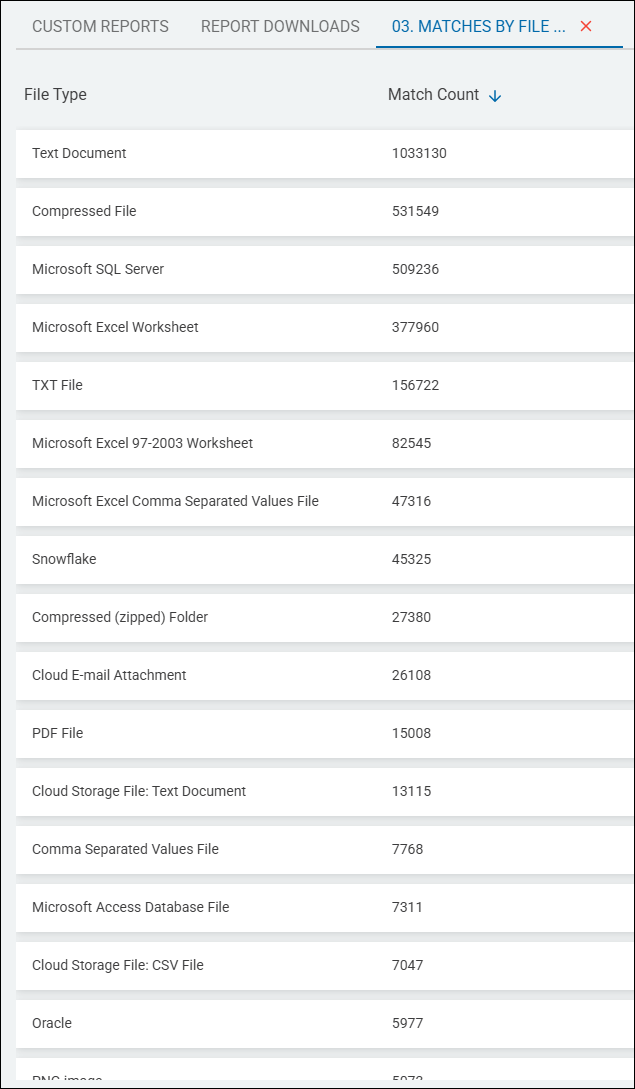This screenshot has height=1089, width=635.
Task: Select the PDF File row
Action: (58, 734)
